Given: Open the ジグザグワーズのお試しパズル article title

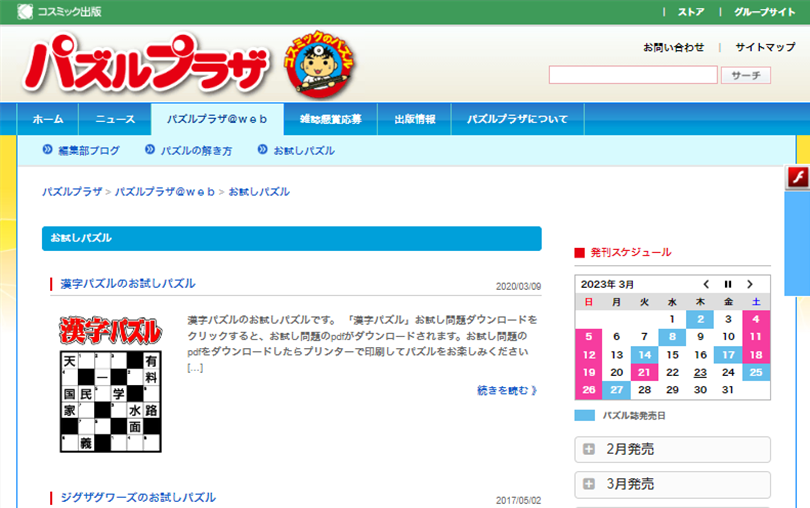Looking at the screenshot, I should pyautogui.click(x=138, y=498).
